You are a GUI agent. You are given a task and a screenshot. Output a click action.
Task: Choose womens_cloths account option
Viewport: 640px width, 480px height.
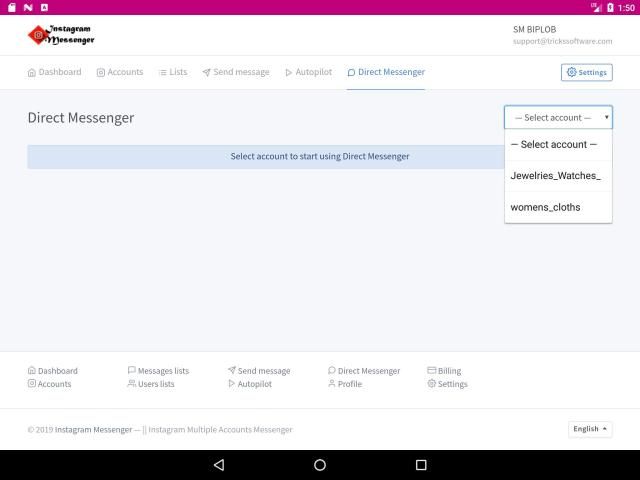(545, 207)
